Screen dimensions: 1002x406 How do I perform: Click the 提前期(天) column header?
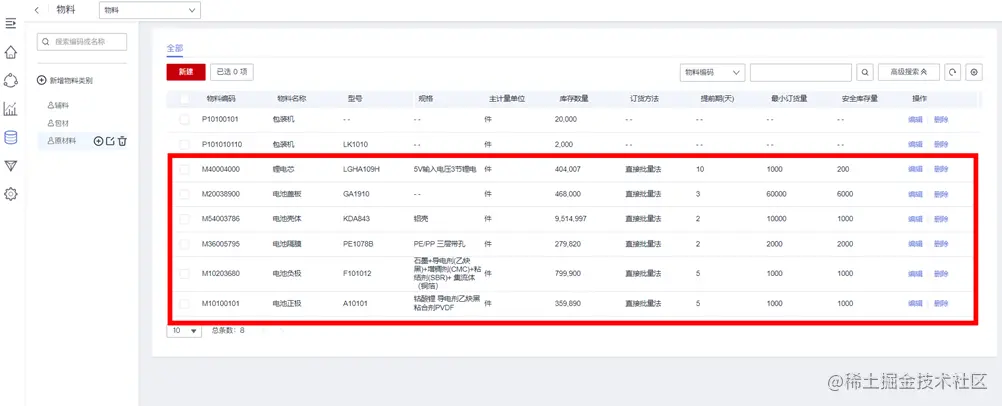[716, 99]
